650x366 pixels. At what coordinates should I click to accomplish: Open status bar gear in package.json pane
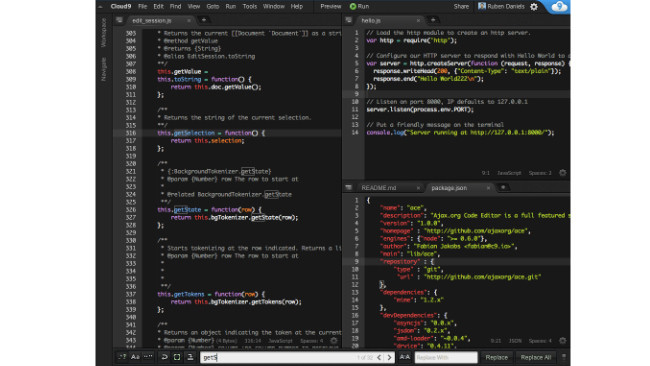[563, 340]
